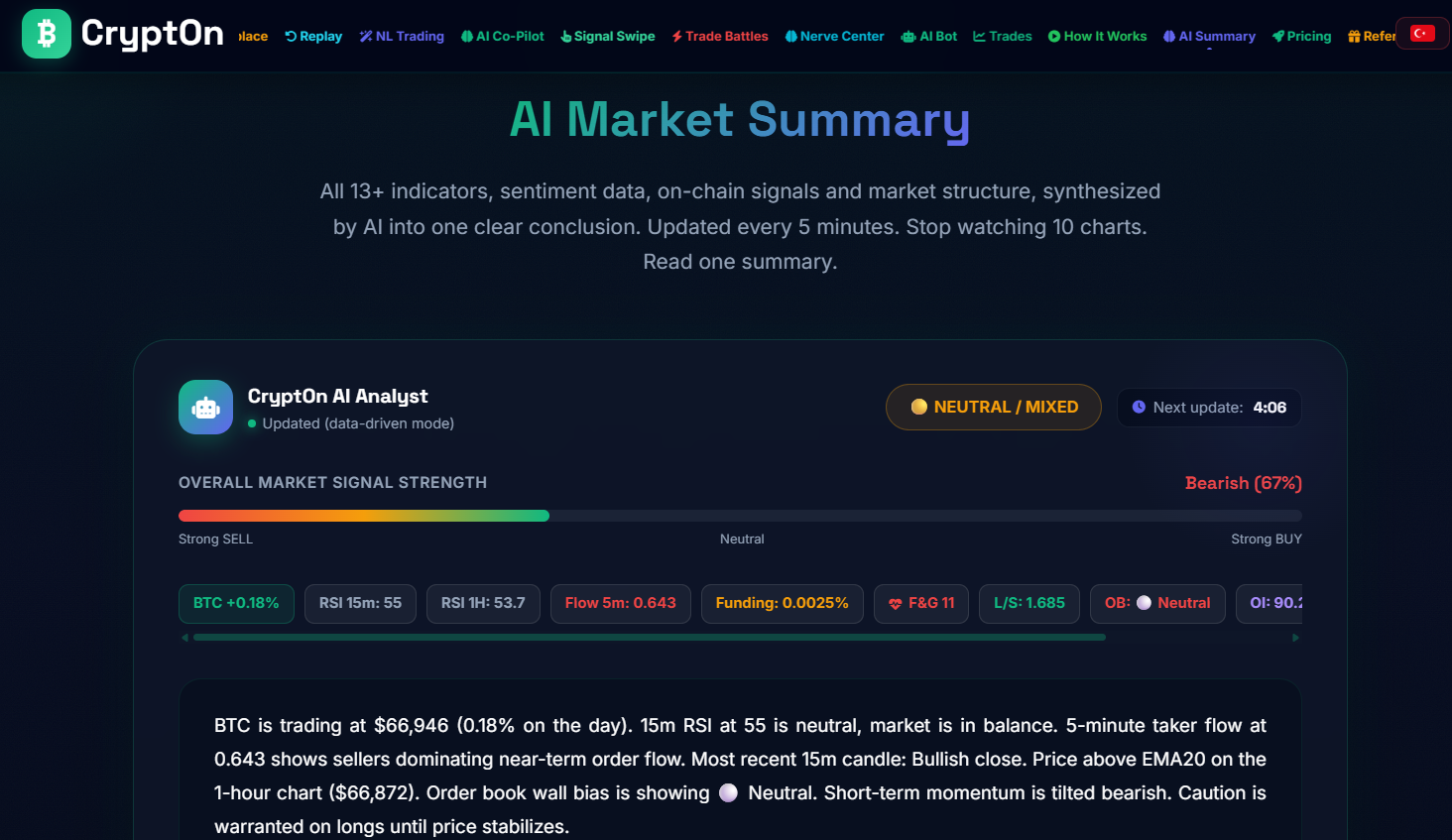Open the Nerve Center link
The image size is (1452, 840).
click(834, 37)
